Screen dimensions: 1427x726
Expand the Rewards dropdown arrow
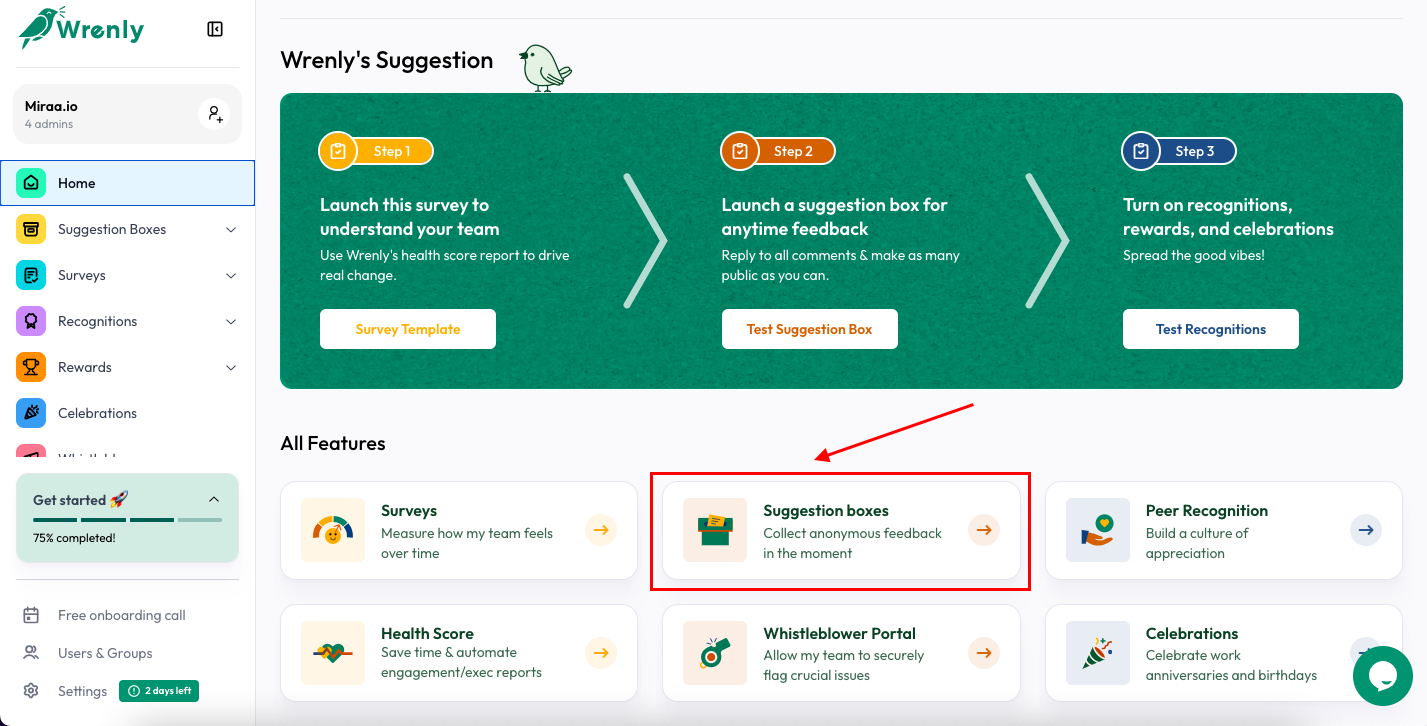231,367
